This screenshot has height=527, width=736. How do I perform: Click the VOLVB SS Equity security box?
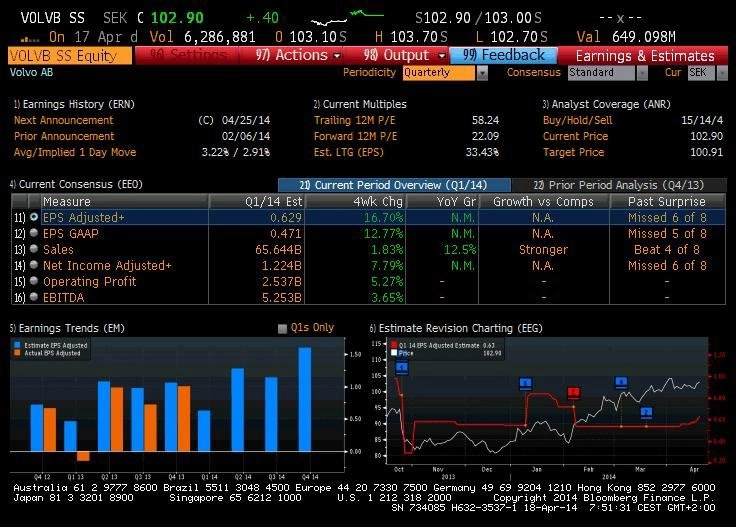(x=69, y=56)
